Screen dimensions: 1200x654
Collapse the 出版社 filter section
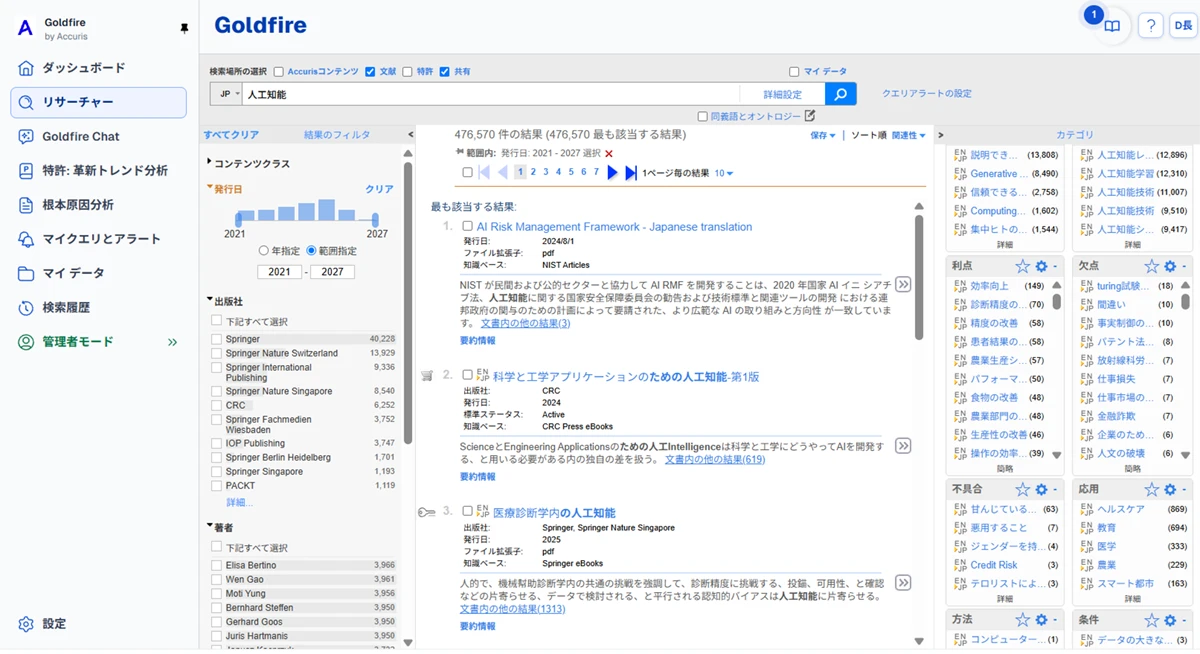click(224, 301)
